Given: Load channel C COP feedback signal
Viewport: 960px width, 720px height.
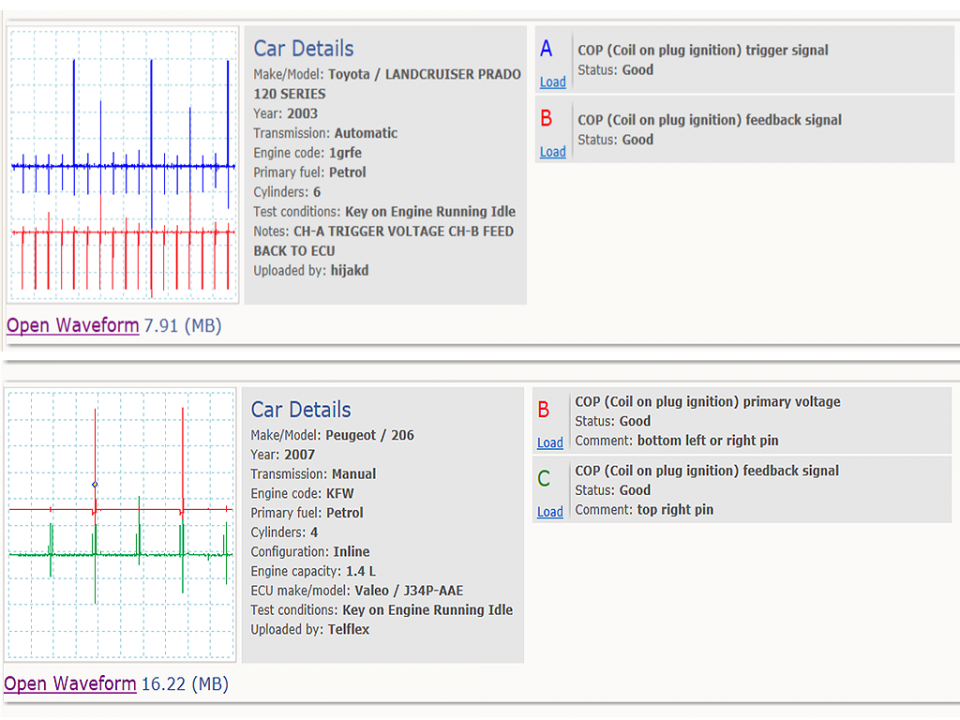Looking at the screenshot, I should (550, 512).
